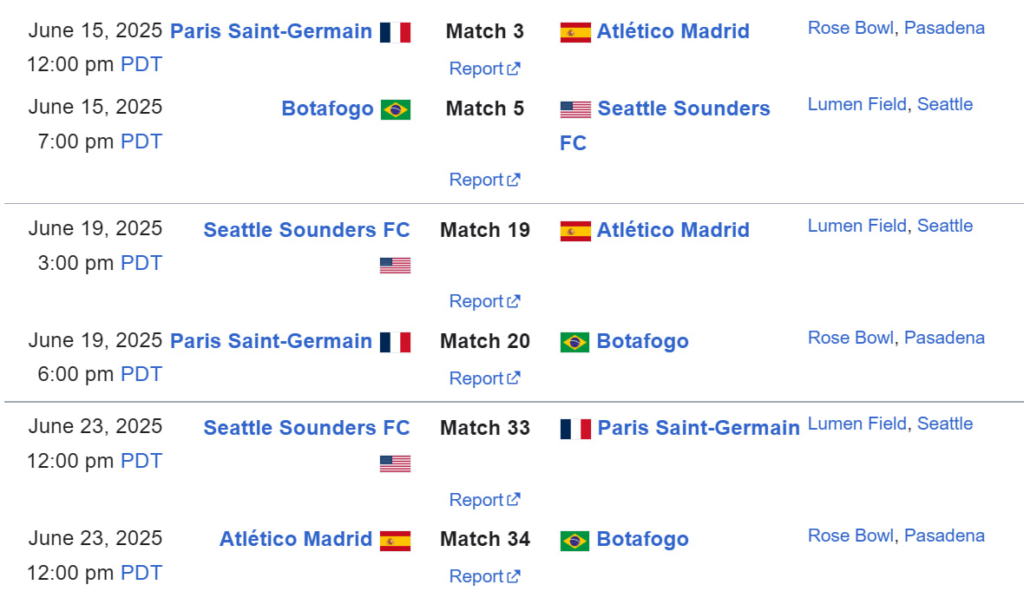The height and width of the screenshot is (598, 1024).
Task: Open the Report link for Match 3
Action: coord(484,69)
